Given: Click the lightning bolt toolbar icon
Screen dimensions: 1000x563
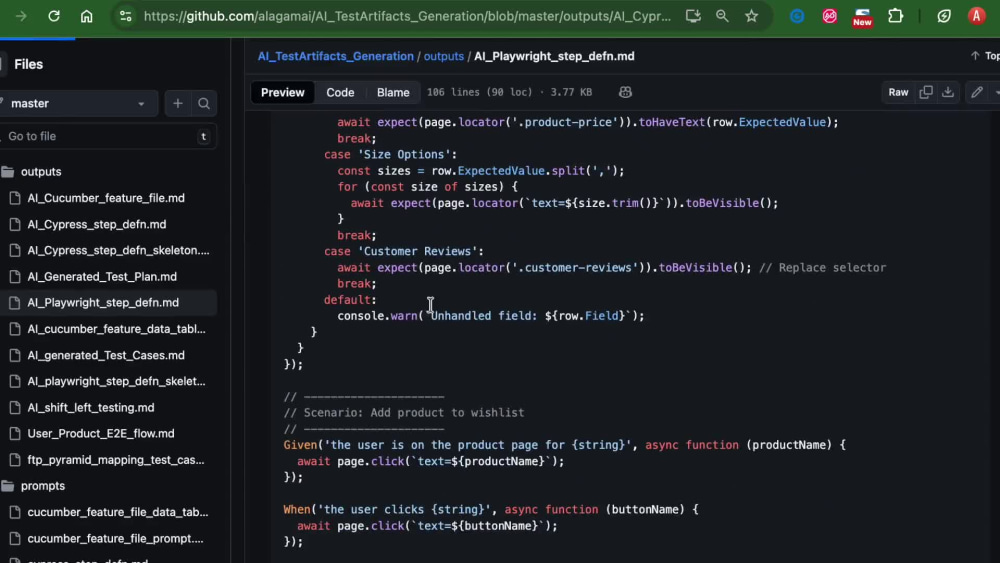Looking at the screenshot, I should point(944,16).
